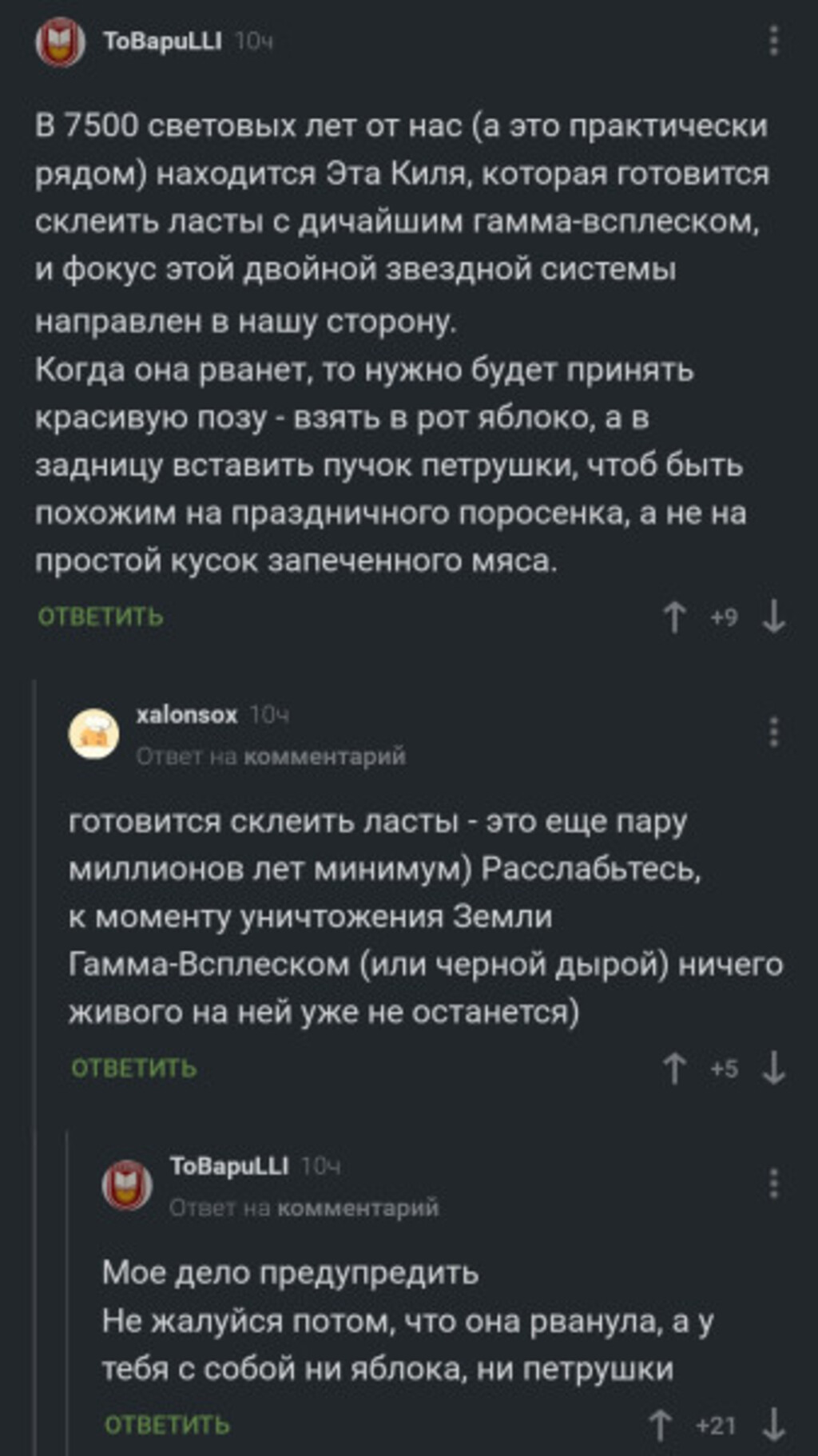Reply to the top ToBapuLLI comment
818x1456 pixels.
click(x=101, y=617)
